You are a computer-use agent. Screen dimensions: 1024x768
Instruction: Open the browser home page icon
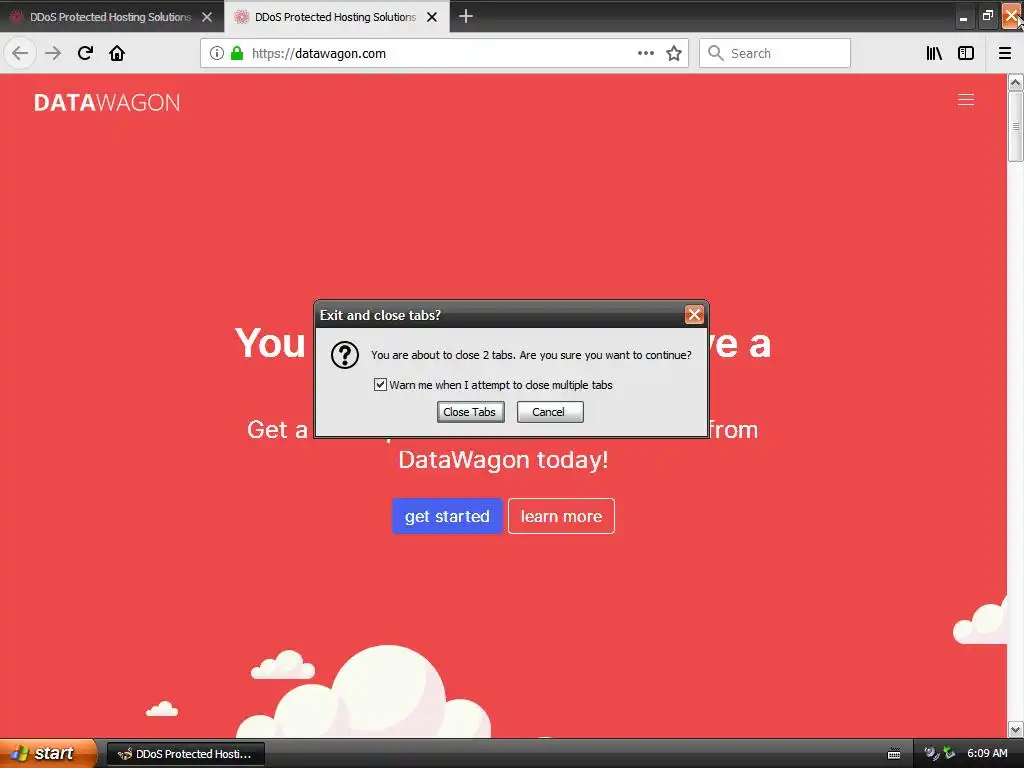pyautogui.click(x=117, y=53)
